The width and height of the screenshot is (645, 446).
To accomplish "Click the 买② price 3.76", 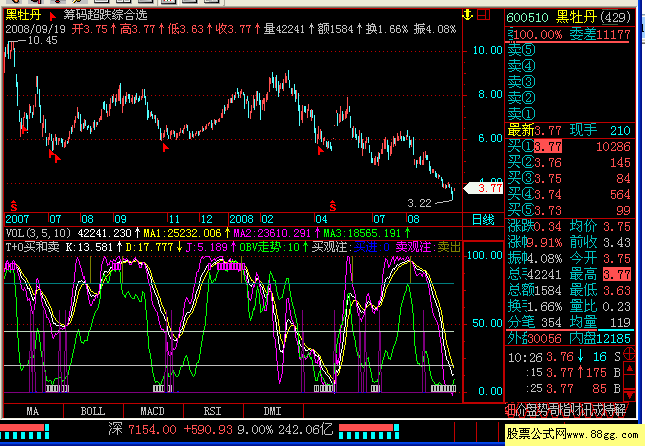I will 548,163.
